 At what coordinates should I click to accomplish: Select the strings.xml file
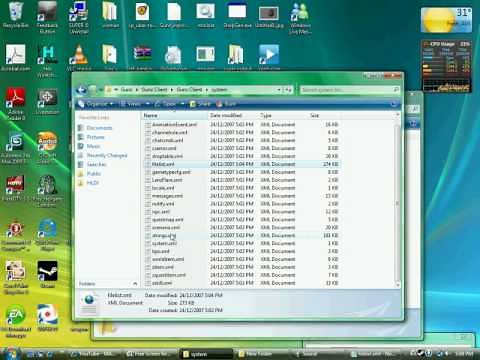pos(242,235)
